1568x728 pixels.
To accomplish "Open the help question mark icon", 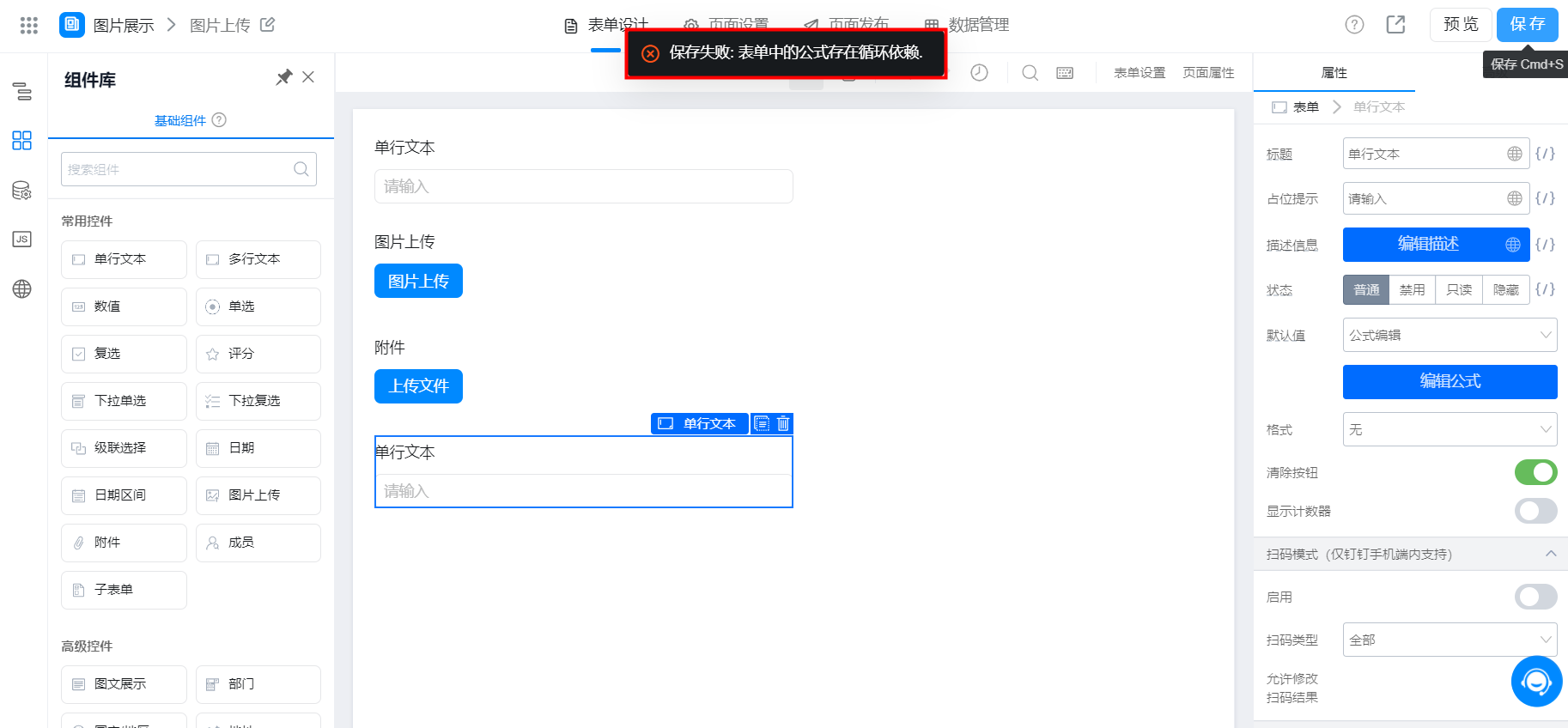I will point(1354,25).
